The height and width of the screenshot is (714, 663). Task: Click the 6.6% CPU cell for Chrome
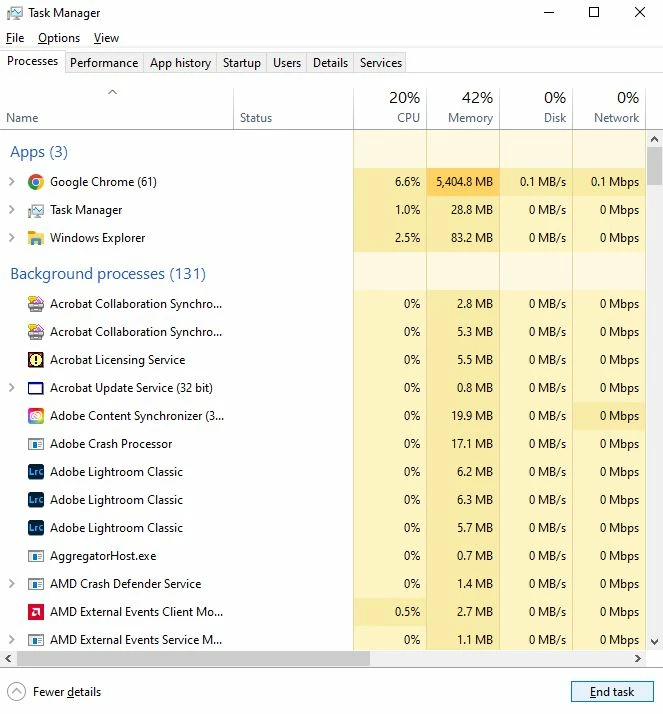(x=390, y=182)
